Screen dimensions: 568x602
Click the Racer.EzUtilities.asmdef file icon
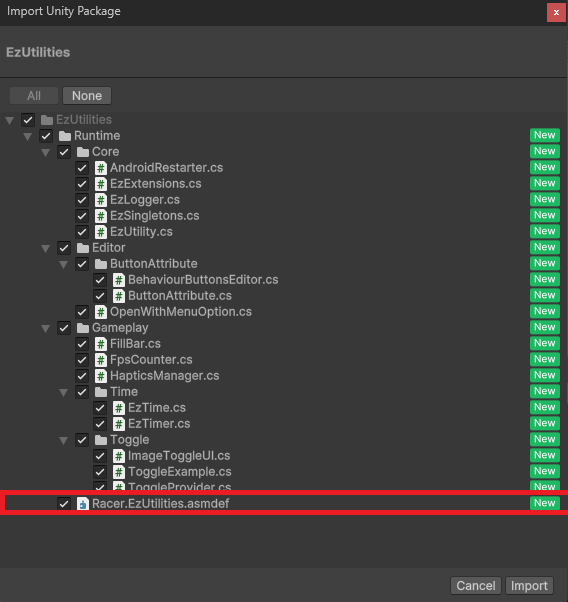[x=83, y=504]
